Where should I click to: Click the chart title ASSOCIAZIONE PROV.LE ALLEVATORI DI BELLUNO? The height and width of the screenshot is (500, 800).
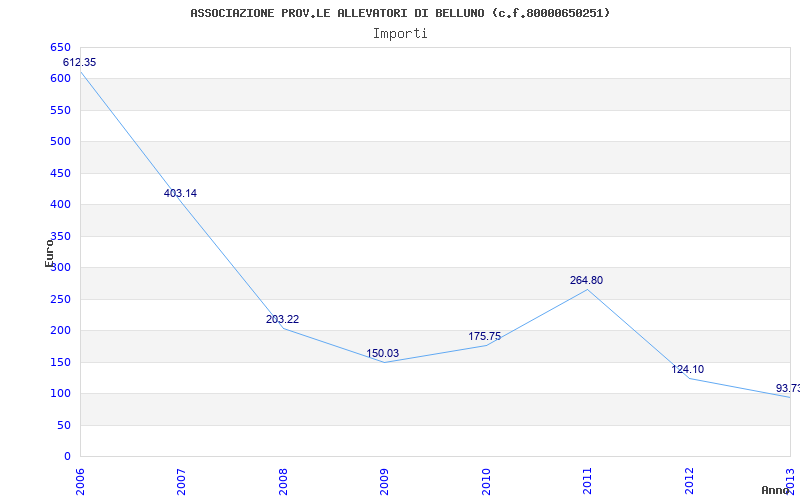[x=399, y=13]
